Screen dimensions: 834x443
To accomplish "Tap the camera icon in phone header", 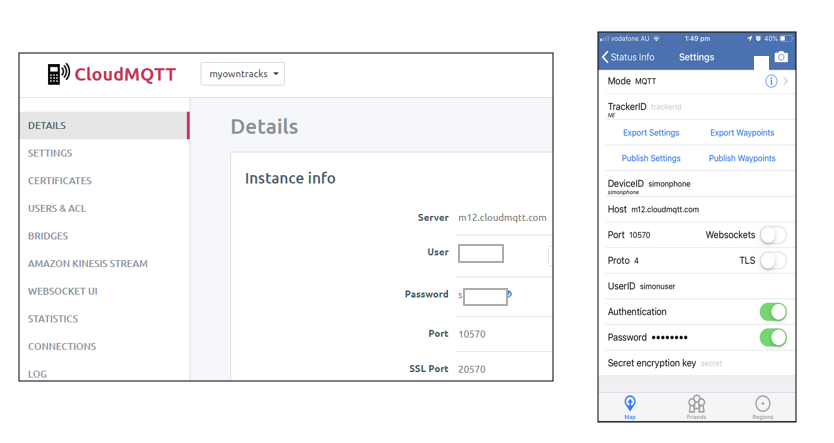I will 781,57.
